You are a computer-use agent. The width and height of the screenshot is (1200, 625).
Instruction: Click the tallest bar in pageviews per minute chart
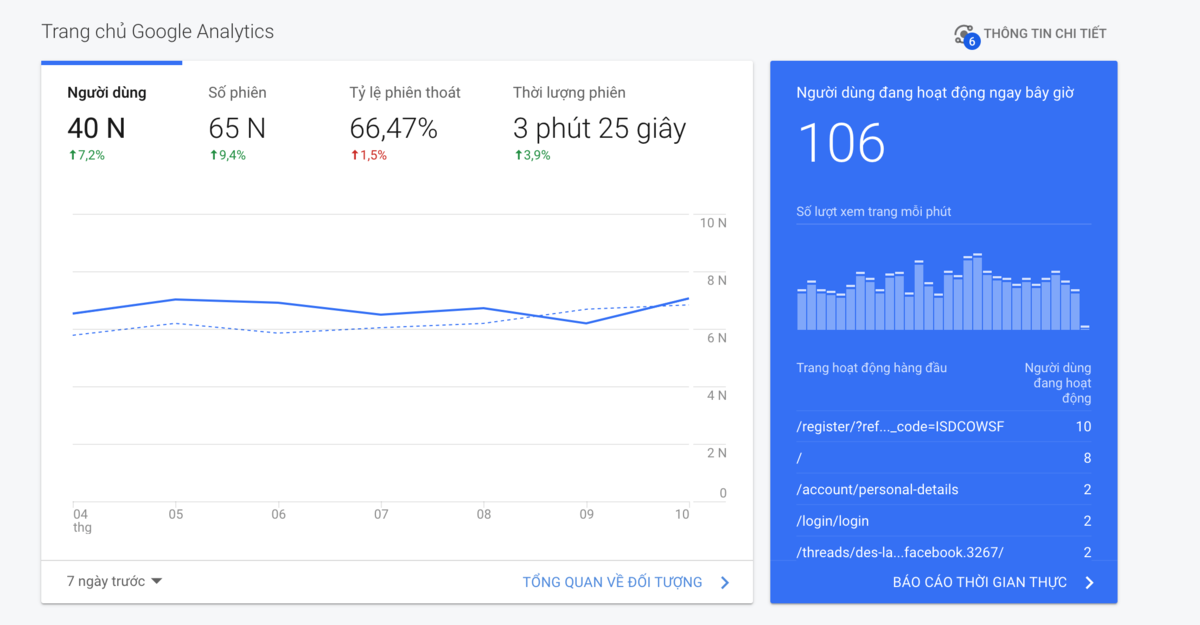(977, 292)
